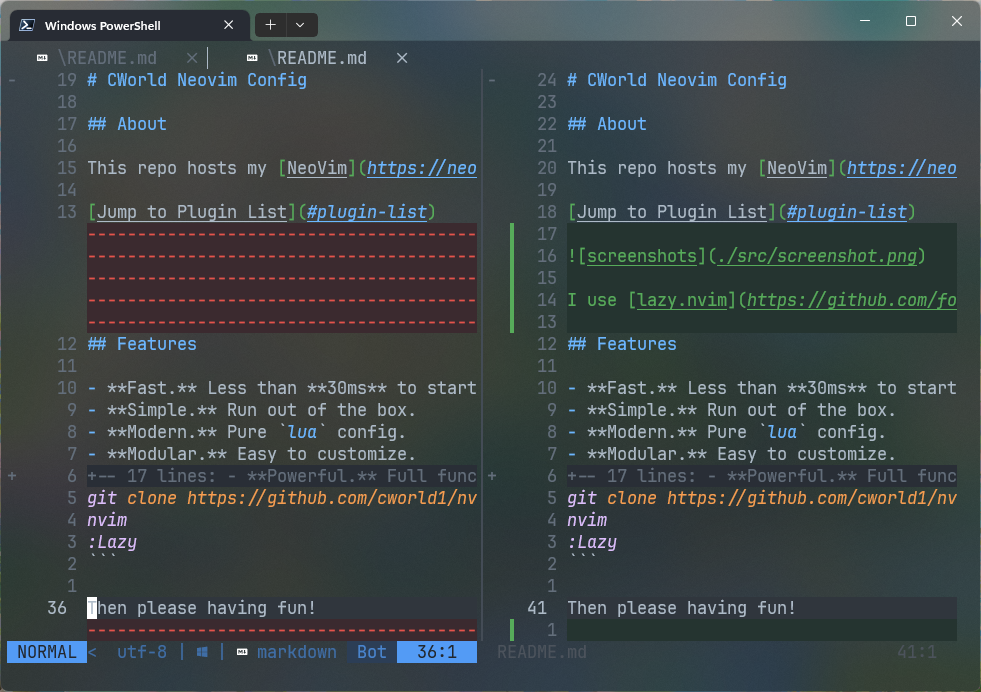Click https://github.com/fo URL in right pane

point(851,300)
